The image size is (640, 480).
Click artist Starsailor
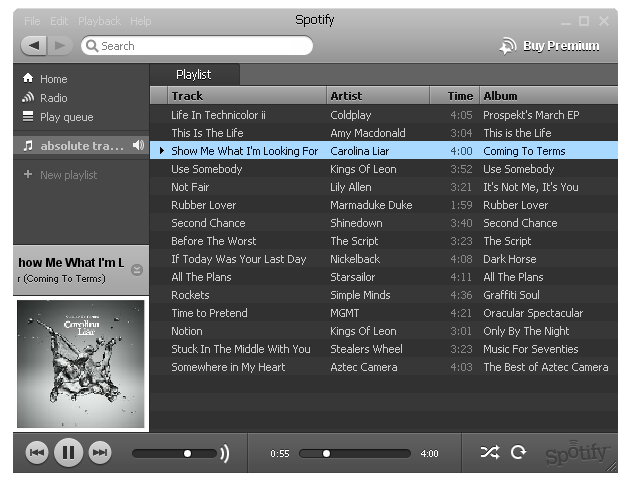pyautogui.click(x=353, y=277)
